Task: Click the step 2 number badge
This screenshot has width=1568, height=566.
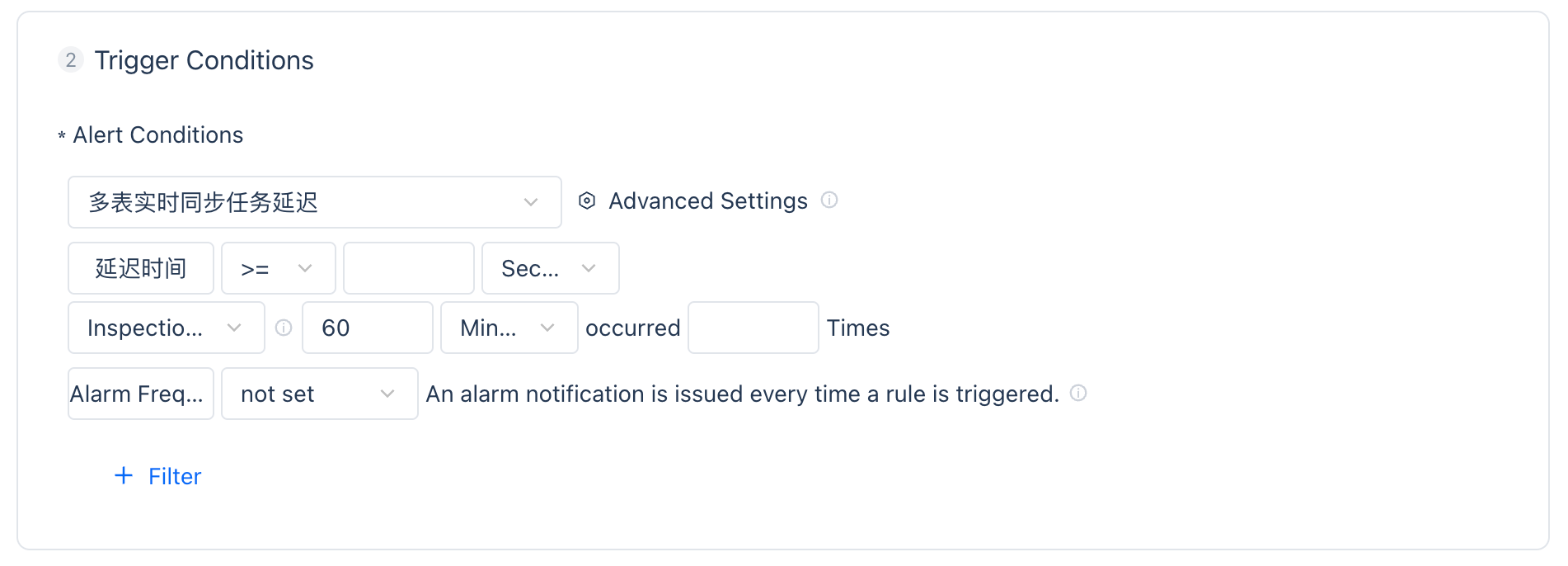Action: point(71,60)
